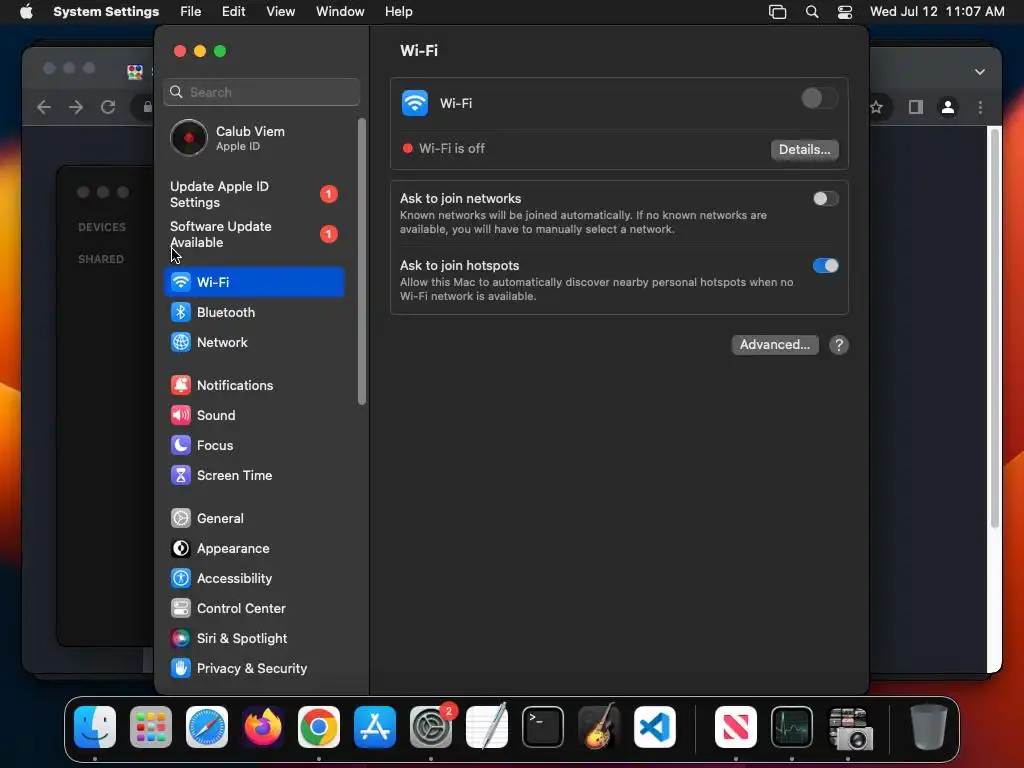Open GarageBand in the Dock

pyautogui.click(x=599, y=727)
